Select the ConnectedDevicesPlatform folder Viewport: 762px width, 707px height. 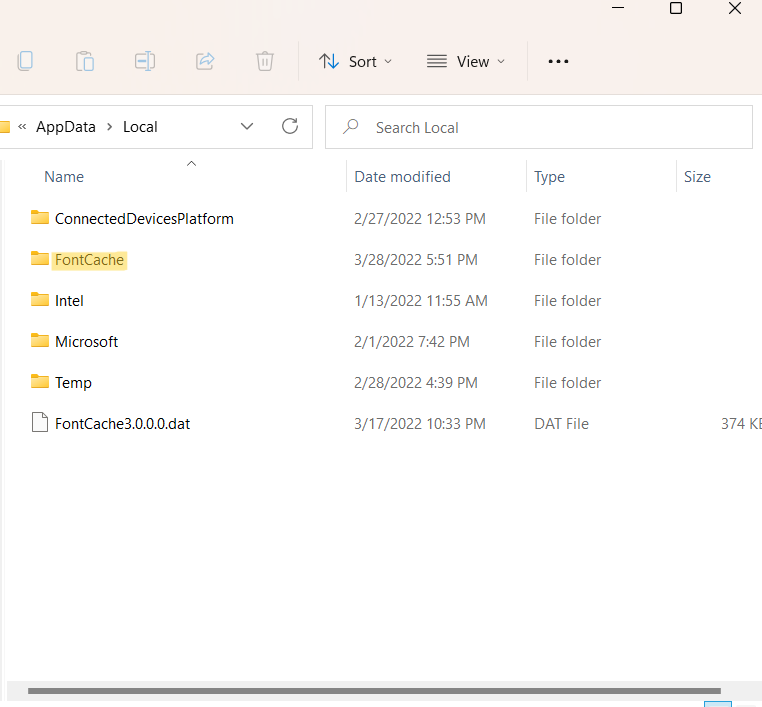pyautogui.click(x=144, y=219)
